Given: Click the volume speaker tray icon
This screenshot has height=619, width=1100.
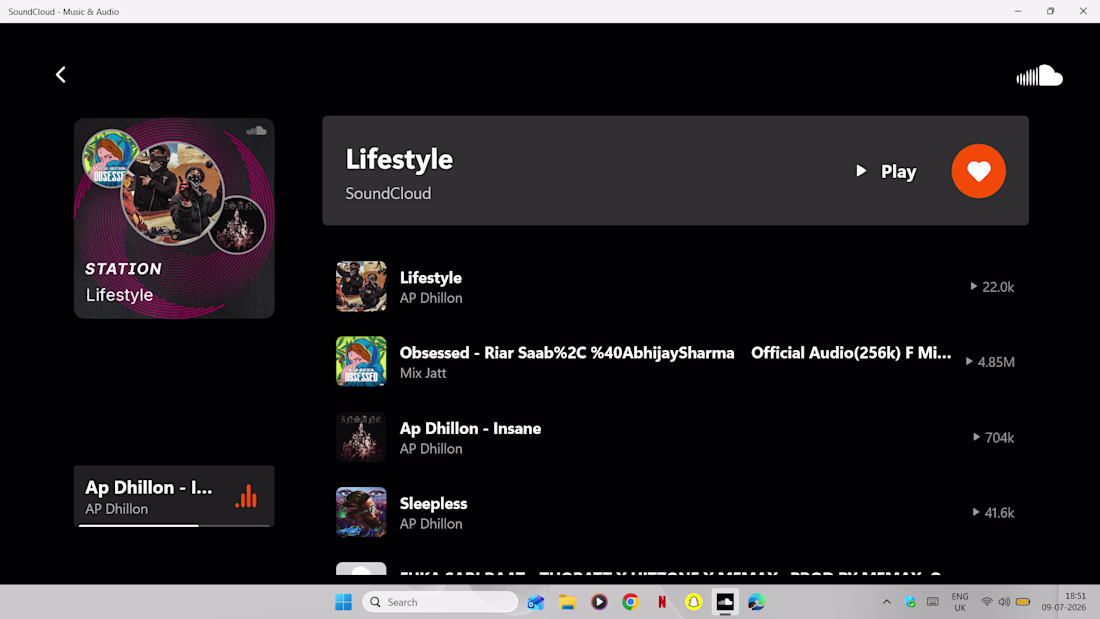Looking at the screenshot, I should 1004,602.
